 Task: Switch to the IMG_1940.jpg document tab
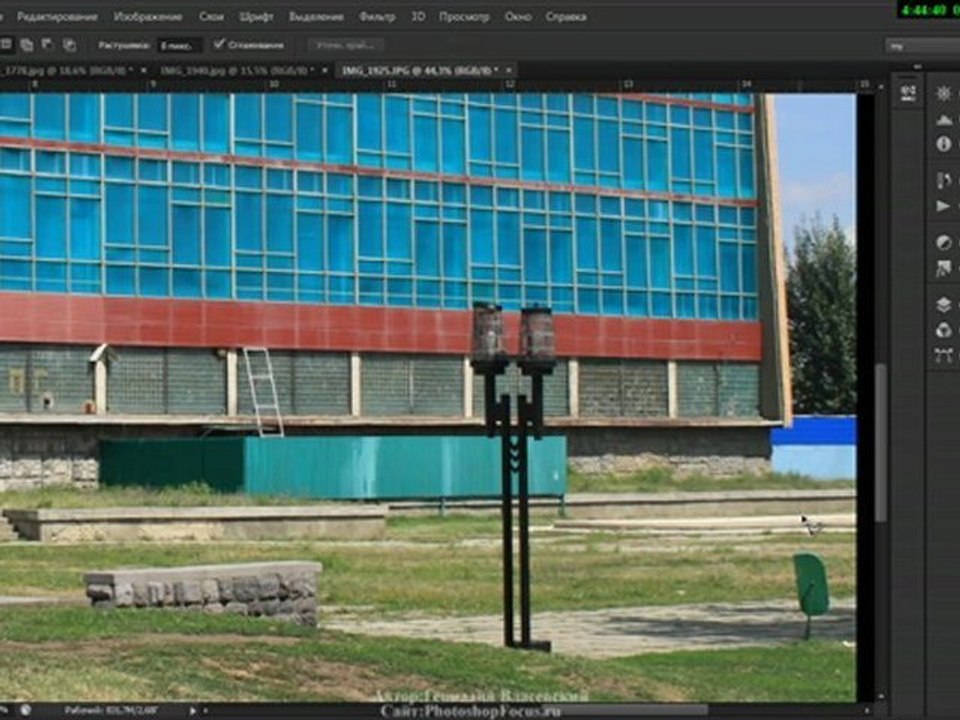tap(237, 70)
